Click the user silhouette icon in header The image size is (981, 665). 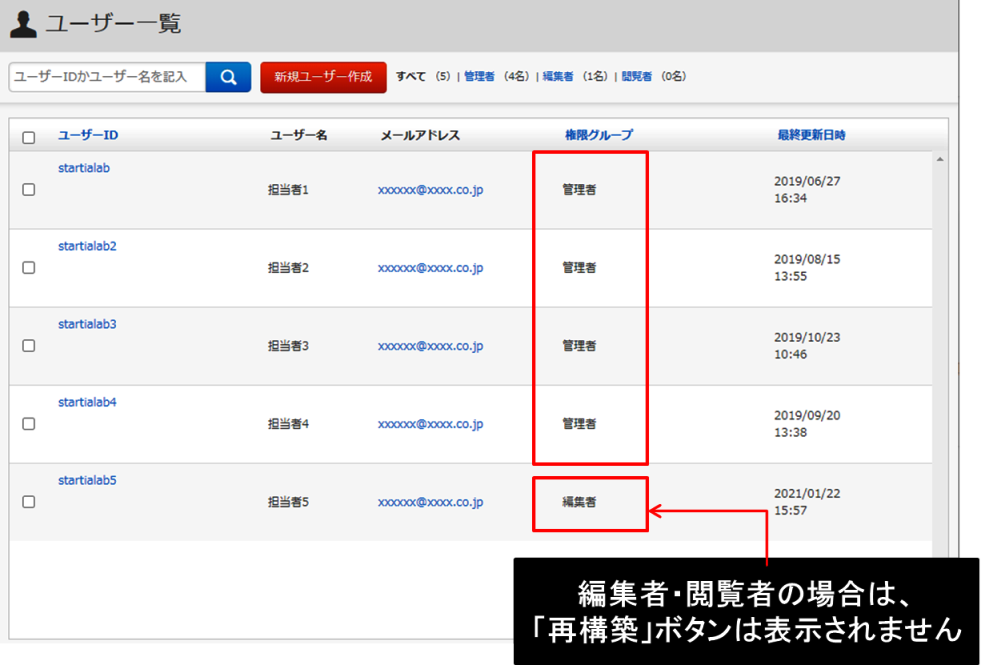pyautogui.click(x=23, y=24)
